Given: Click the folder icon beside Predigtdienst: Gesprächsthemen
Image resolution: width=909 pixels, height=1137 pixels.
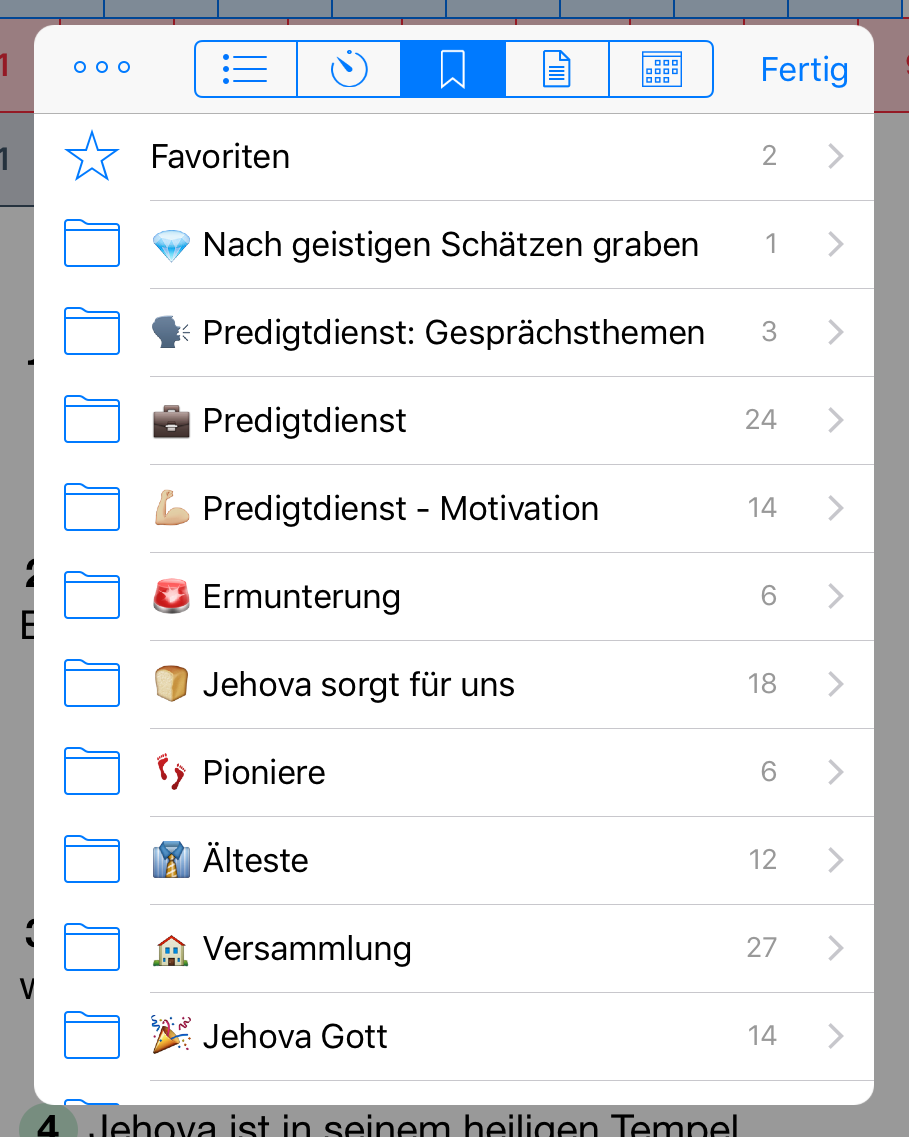Looking at the screenshot, I should tap(92, 333).
